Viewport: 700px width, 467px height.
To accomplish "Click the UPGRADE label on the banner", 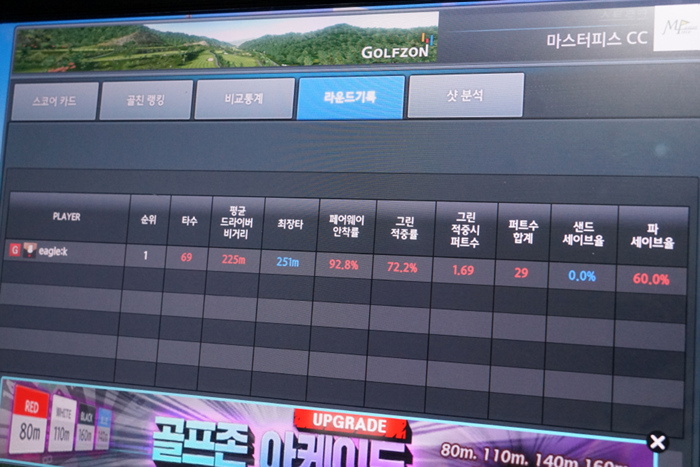I will (x=350, y=423).
